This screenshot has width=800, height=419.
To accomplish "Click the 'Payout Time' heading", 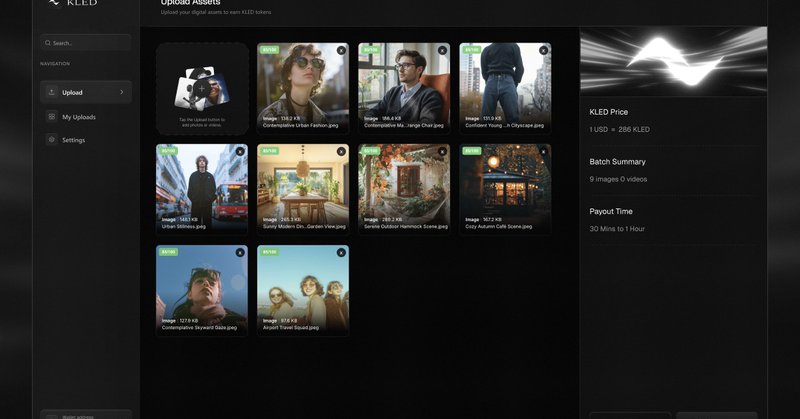I will pos(611,211).
